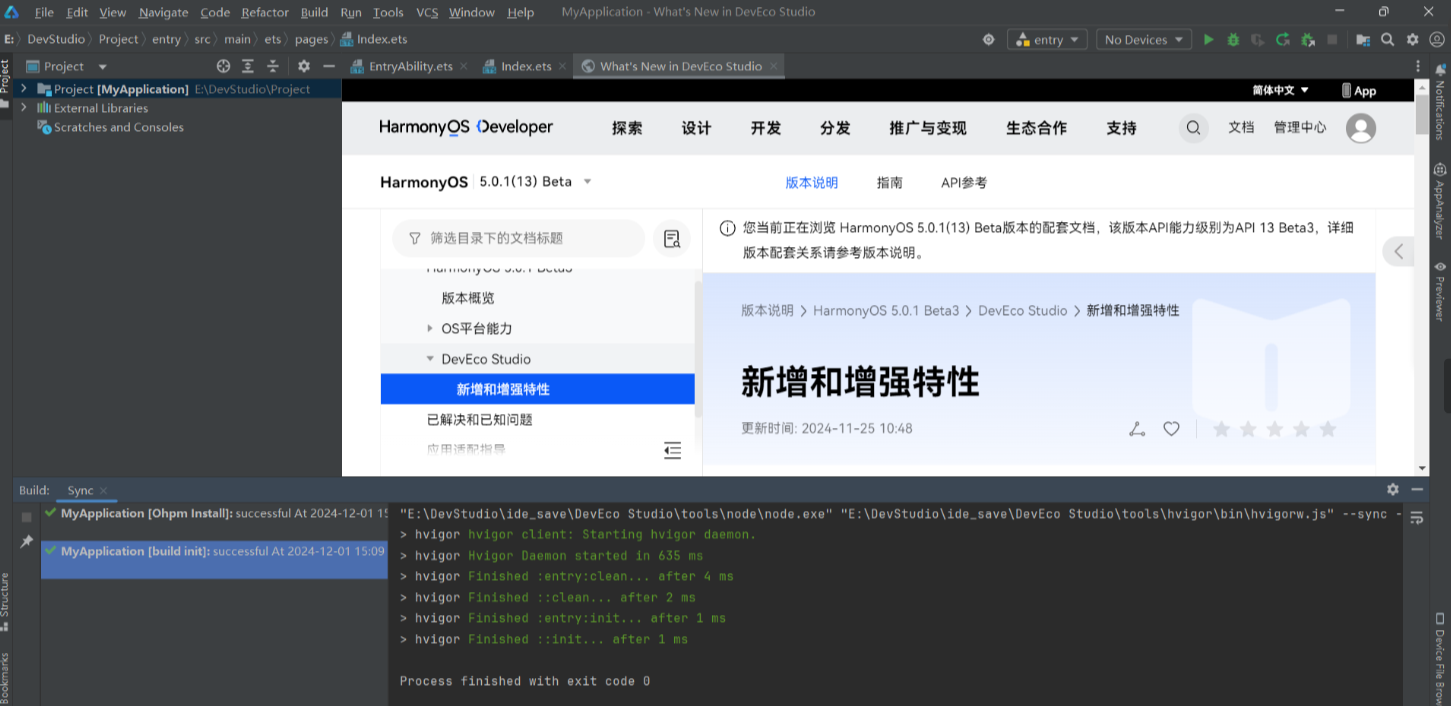Viewport: 1451px width, 706px height.
Task: Collapse all icon in Project panel header
Action: click(x=273, y=66)
